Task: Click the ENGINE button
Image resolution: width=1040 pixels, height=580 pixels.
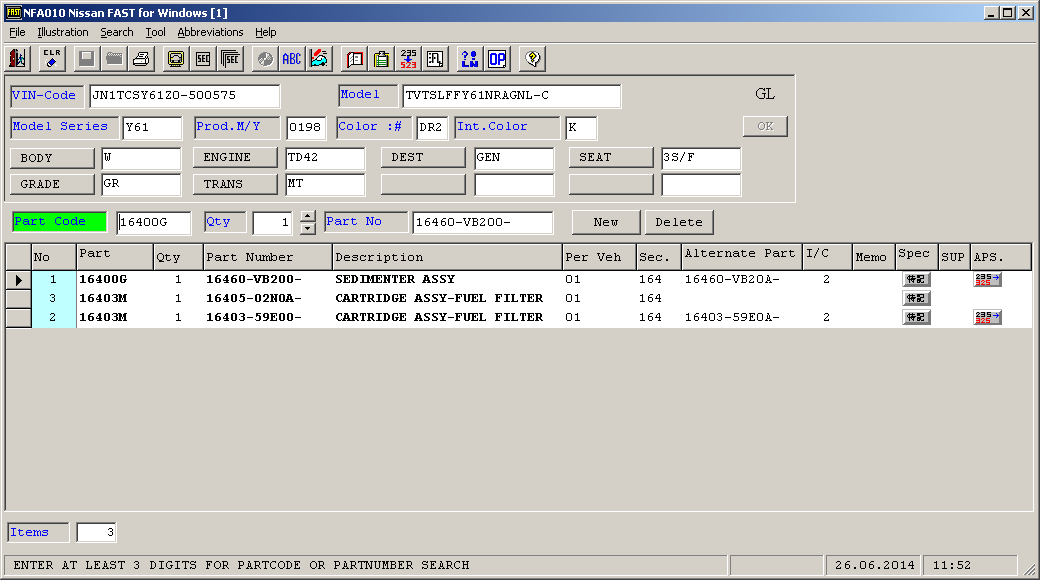Action: (x=235, y=158)
